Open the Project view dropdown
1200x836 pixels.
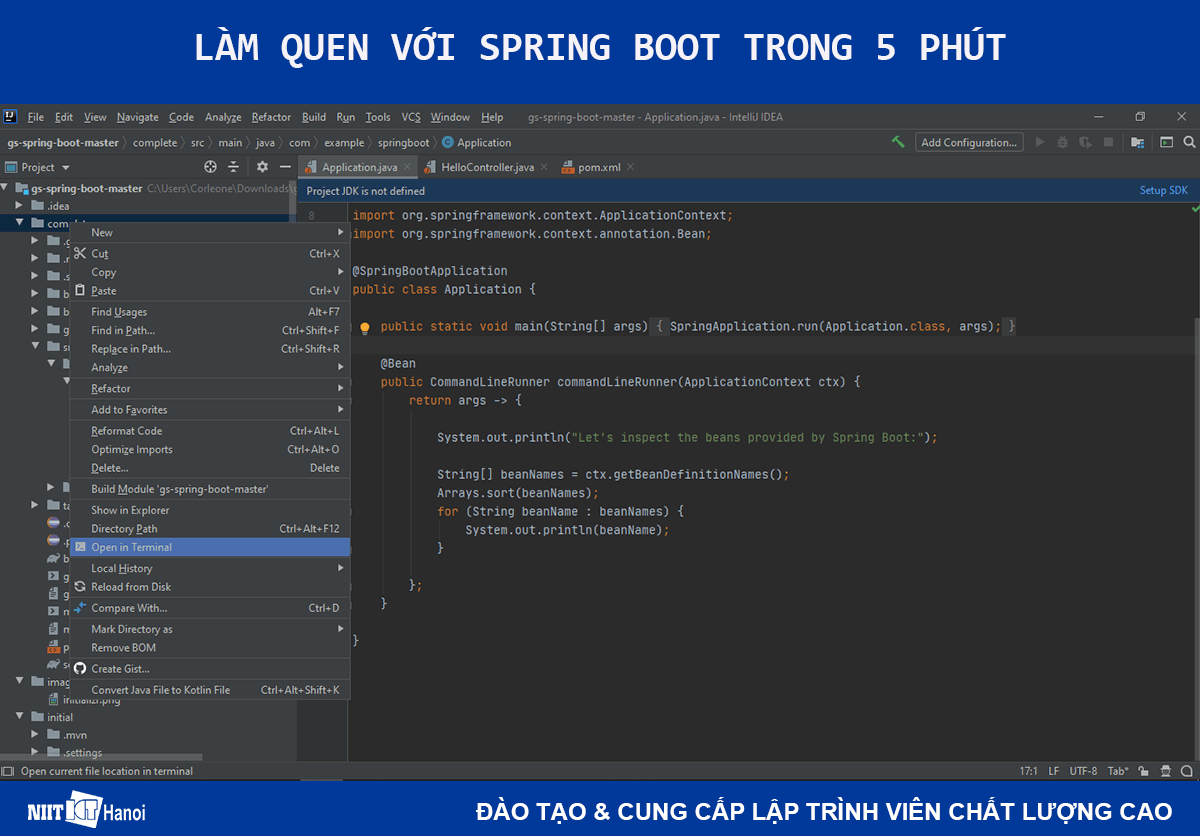[38, 166]
